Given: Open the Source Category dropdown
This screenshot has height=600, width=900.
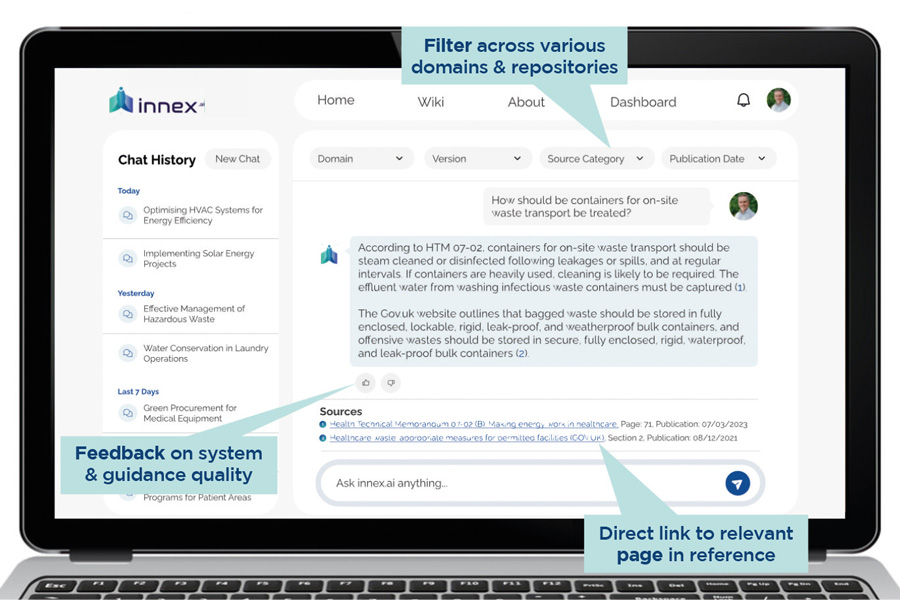Looking at the screenshot, I should point(596,158).
